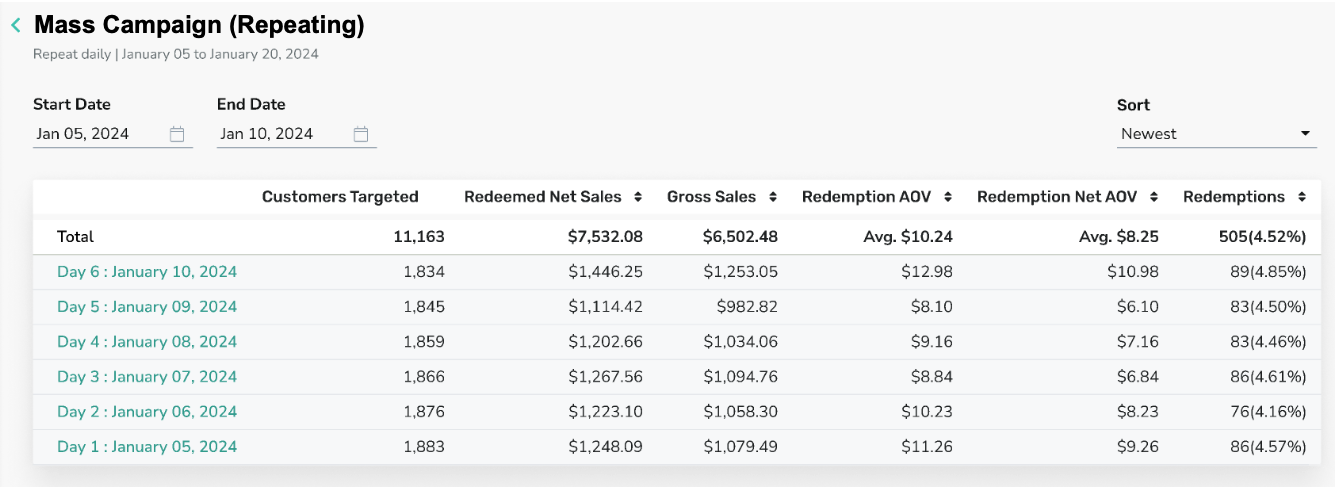Open Day 5 : January 09, 2024 link
1335x487 pixels.
click(x=147, y=307)
